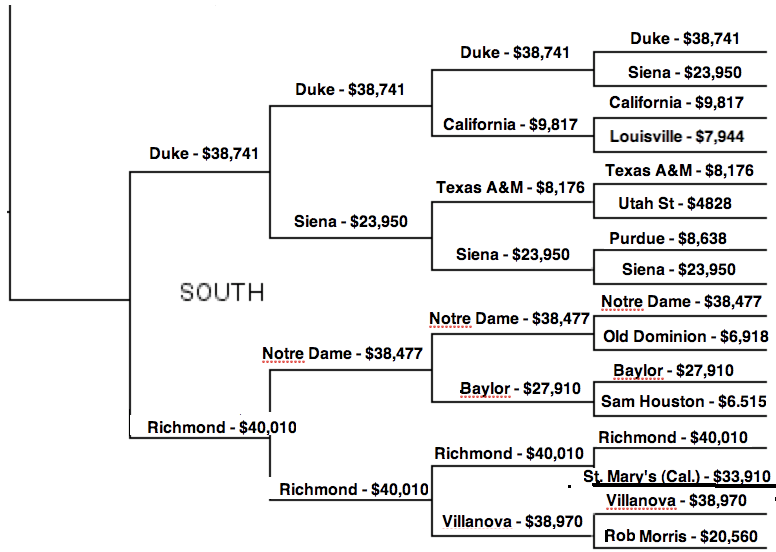Select Old Dominion - $6,918 entry

click(x=685, y=337)
